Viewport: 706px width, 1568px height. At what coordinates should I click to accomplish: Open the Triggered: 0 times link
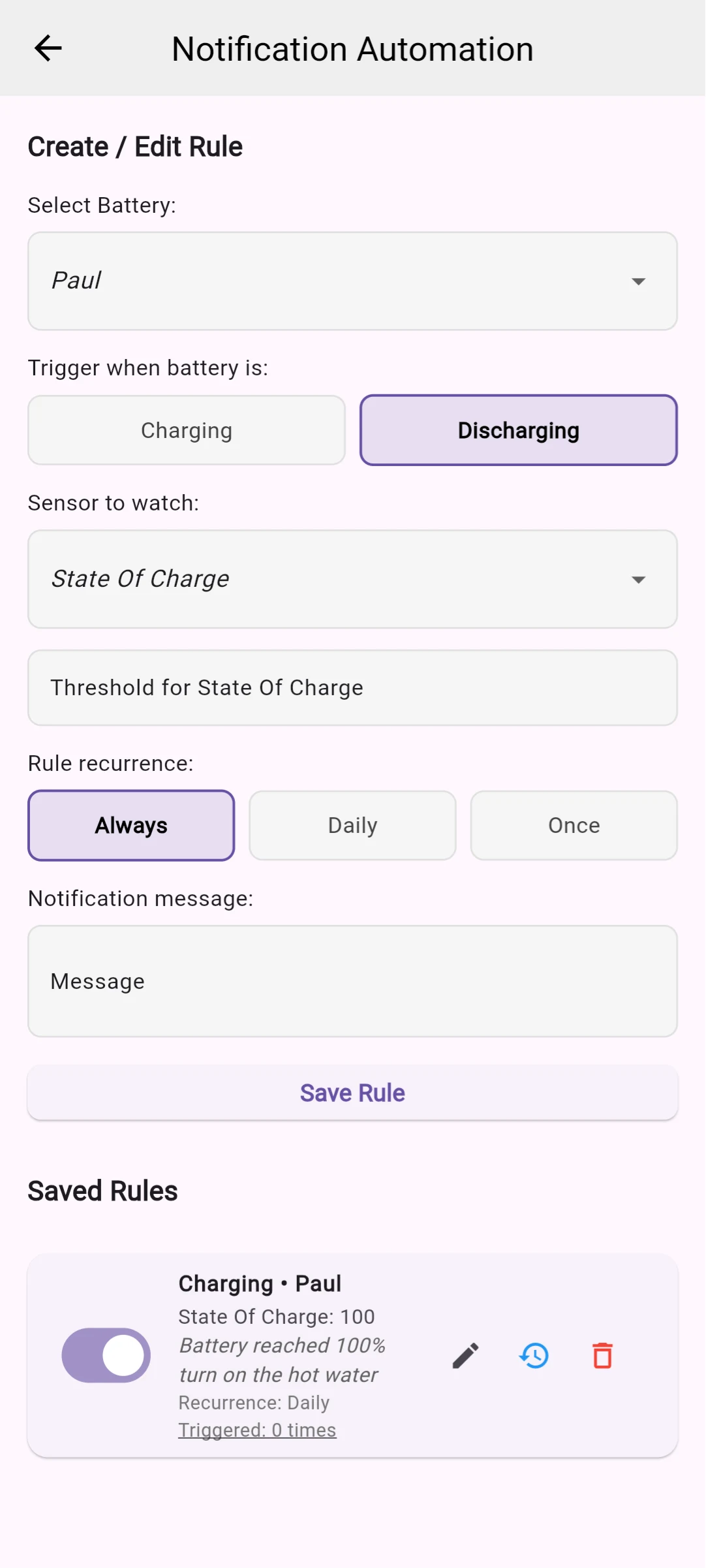(257, 1430)
